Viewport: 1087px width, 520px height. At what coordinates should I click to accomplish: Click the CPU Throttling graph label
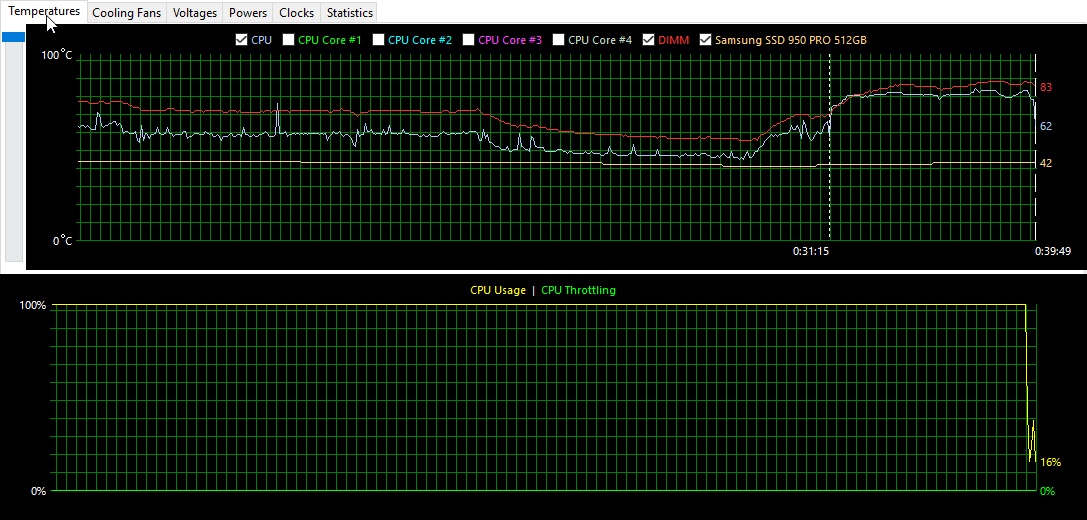(578, 290)
